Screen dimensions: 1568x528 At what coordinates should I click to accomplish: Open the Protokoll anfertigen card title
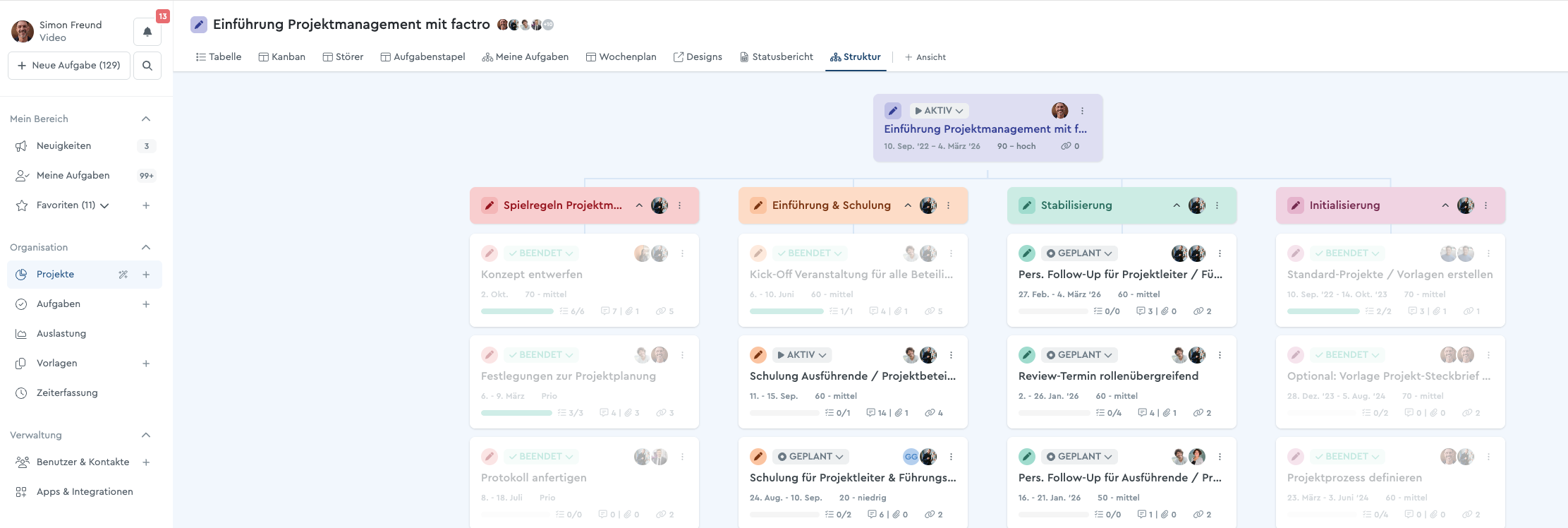point(534,478)
